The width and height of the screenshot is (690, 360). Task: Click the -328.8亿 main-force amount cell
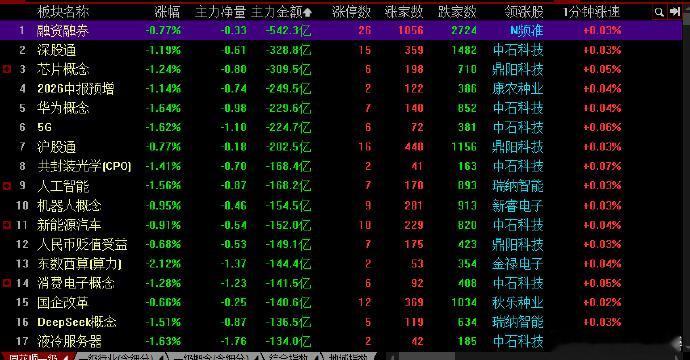288,50
